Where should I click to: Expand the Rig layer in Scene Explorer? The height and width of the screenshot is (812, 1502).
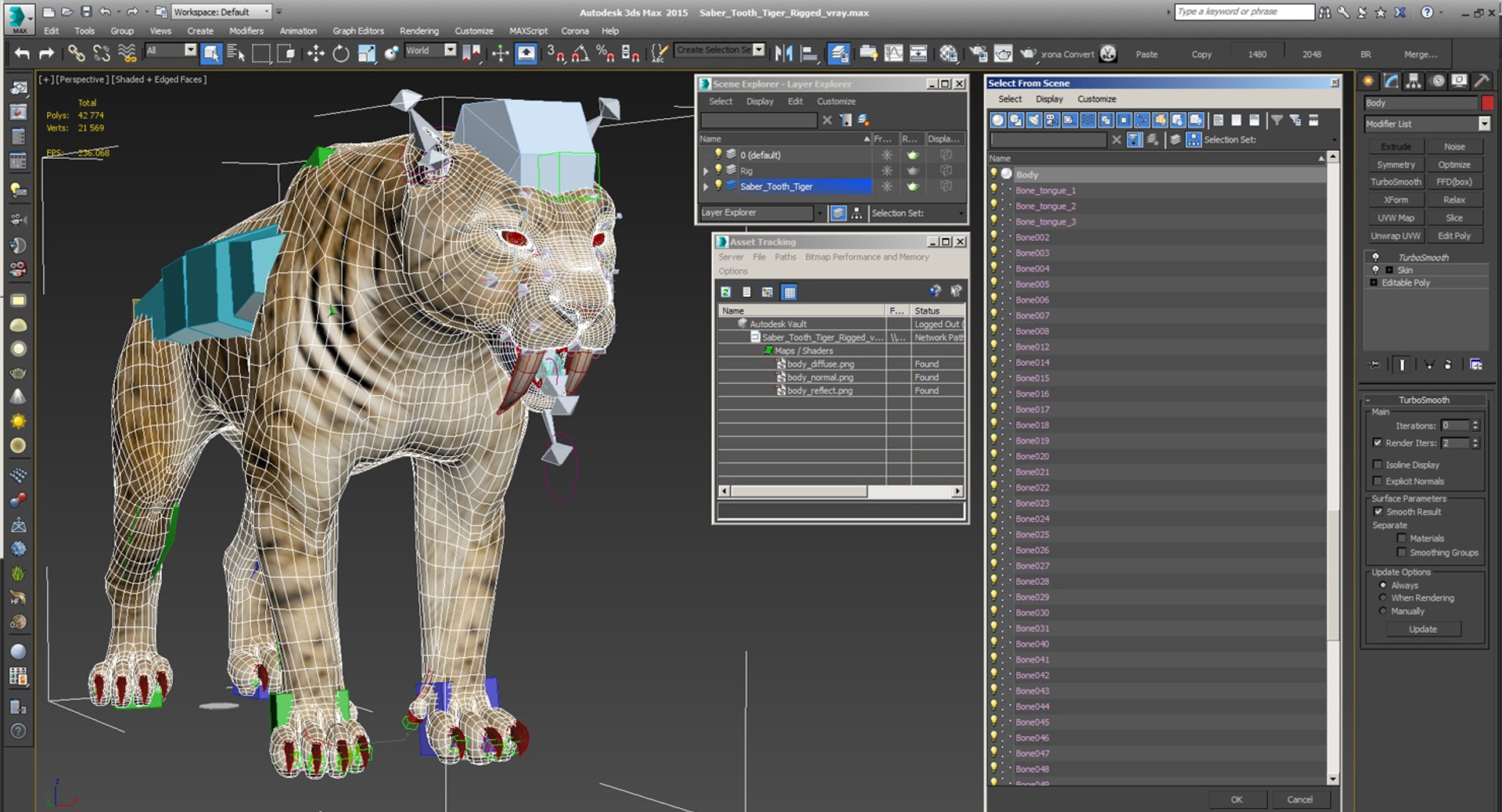[x=706, y=171]
